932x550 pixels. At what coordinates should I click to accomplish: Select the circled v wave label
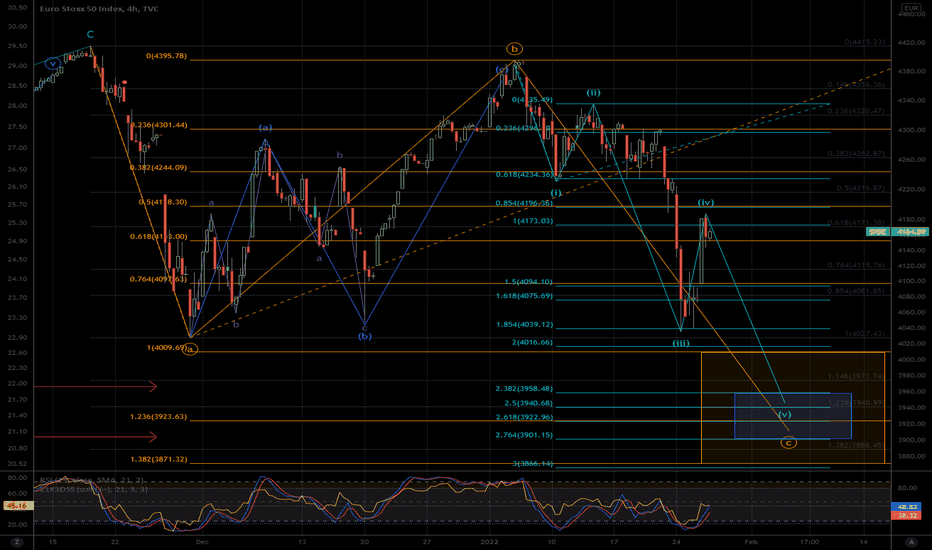[52, 63]
